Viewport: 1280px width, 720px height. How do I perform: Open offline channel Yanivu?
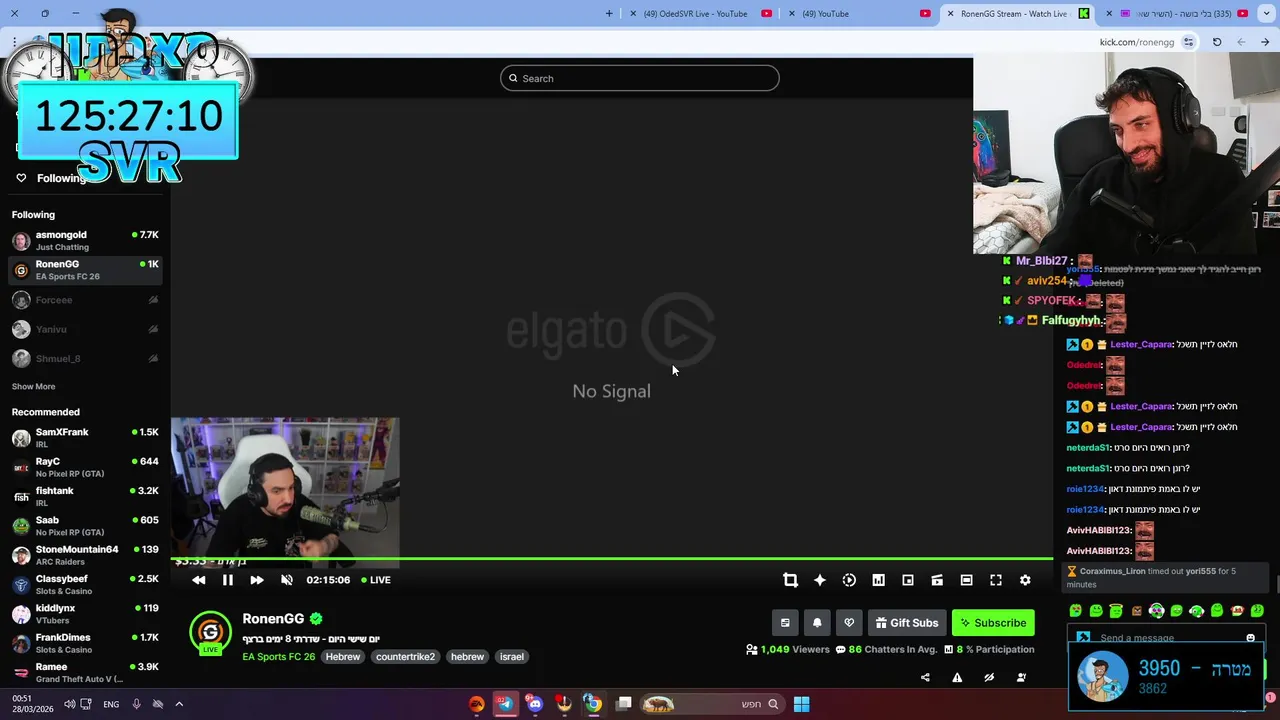coord(85,329)
